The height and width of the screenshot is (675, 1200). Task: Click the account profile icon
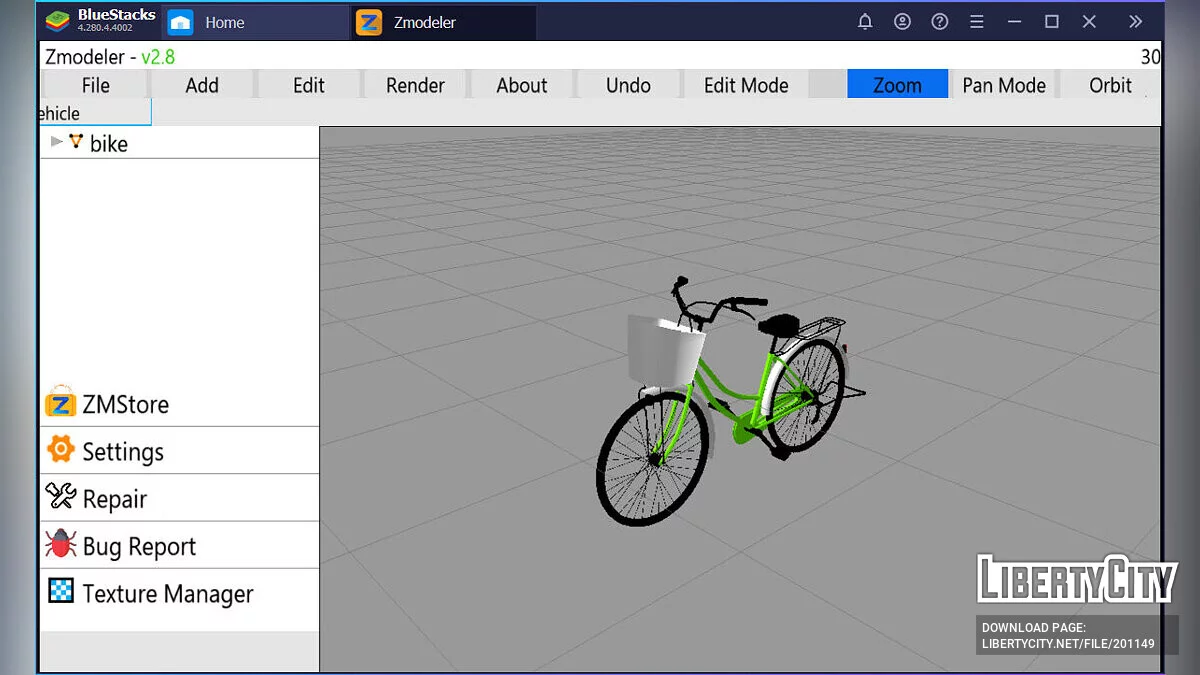click(902, 21)
